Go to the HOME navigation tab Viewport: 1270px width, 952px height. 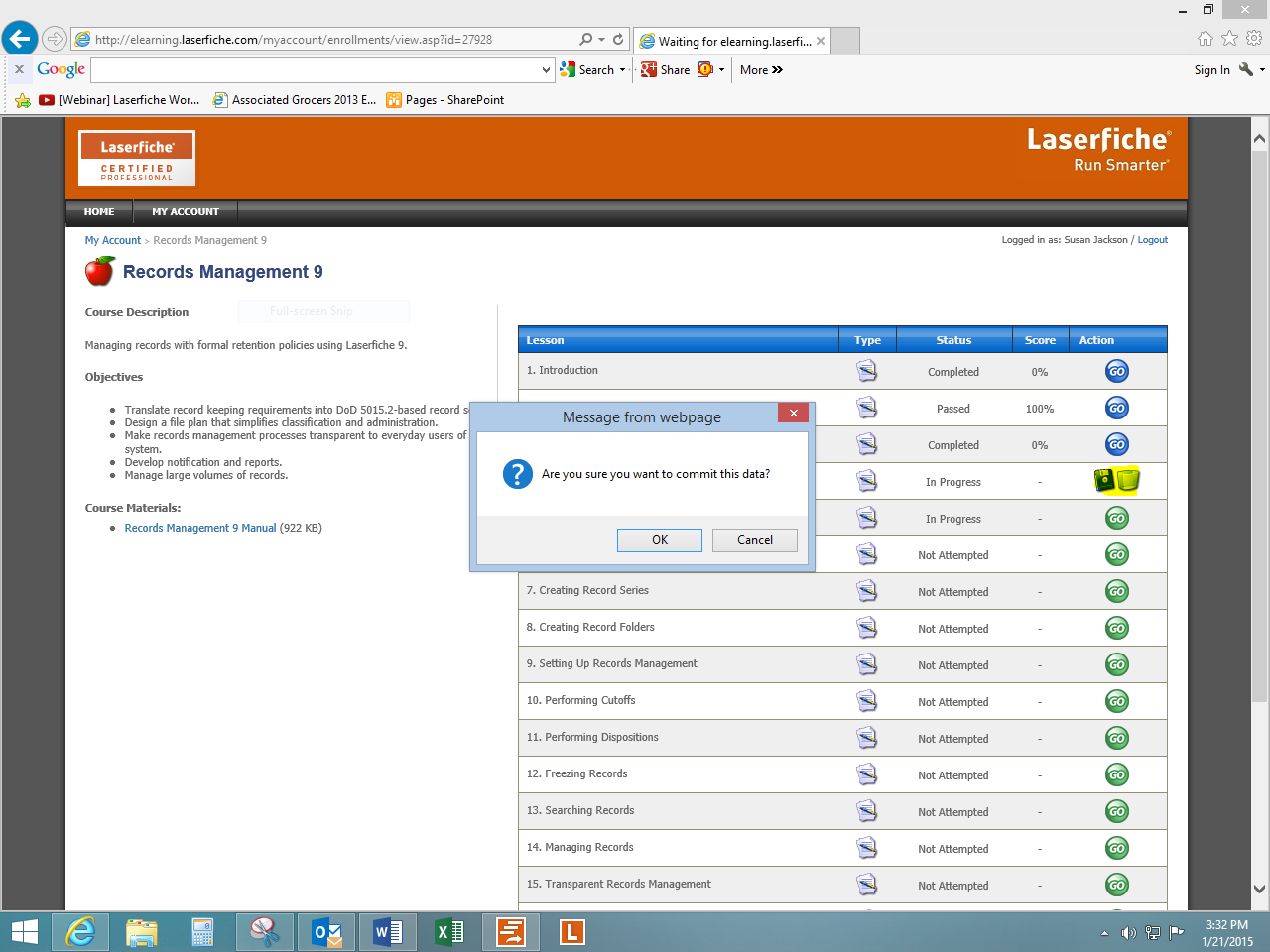pos(99,212)
